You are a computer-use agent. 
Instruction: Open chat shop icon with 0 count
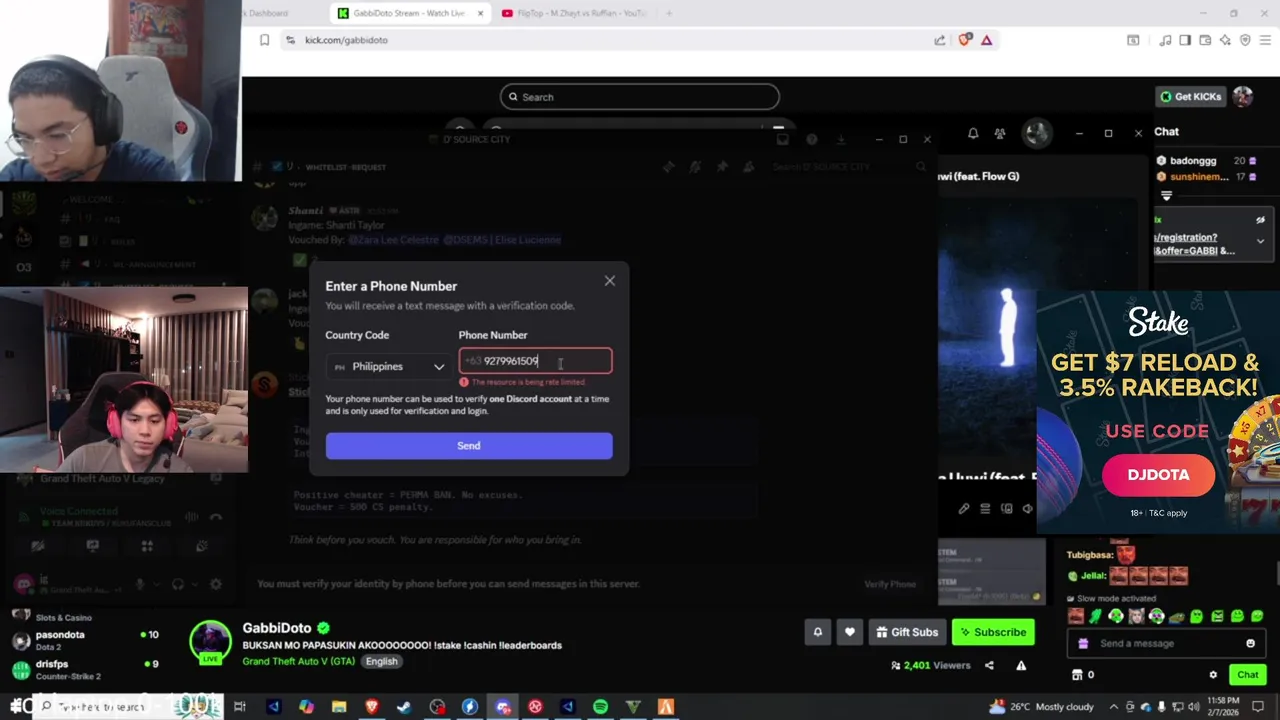(x=1082, y=675)
